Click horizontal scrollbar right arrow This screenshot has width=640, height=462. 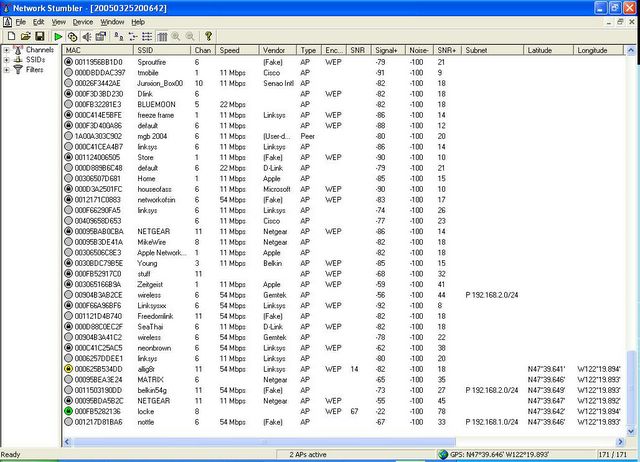(620, 442)
